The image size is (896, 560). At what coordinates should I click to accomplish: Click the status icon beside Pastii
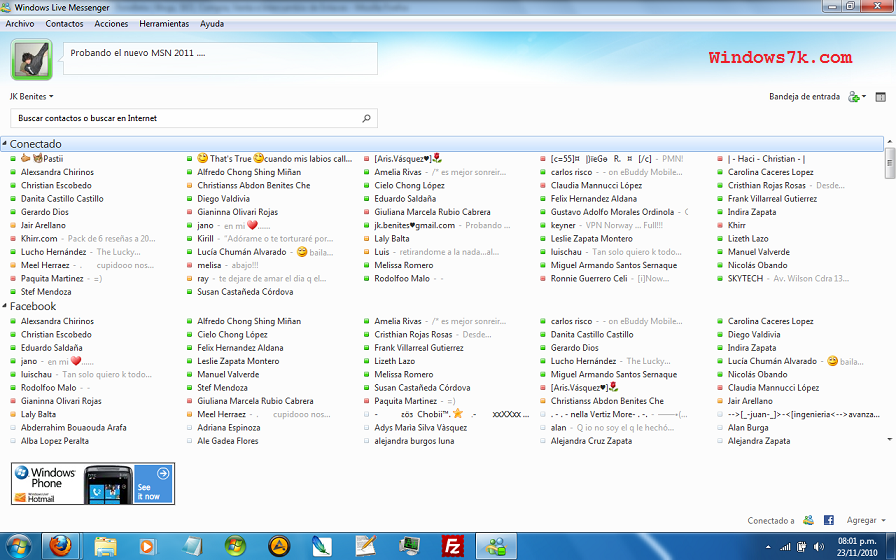pos(13,159)
